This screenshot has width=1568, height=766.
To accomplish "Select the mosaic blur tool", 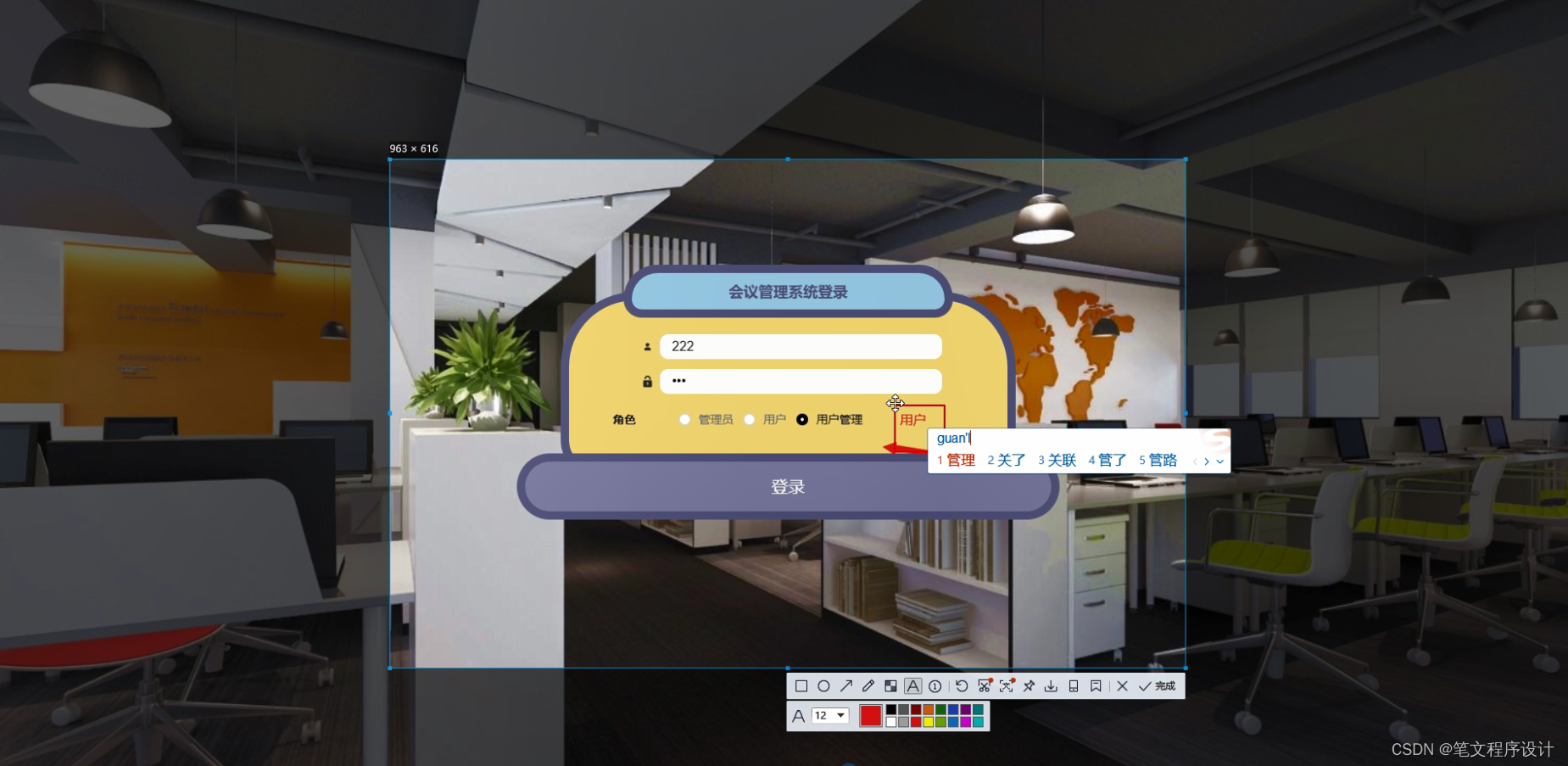I will click(890, 685).
